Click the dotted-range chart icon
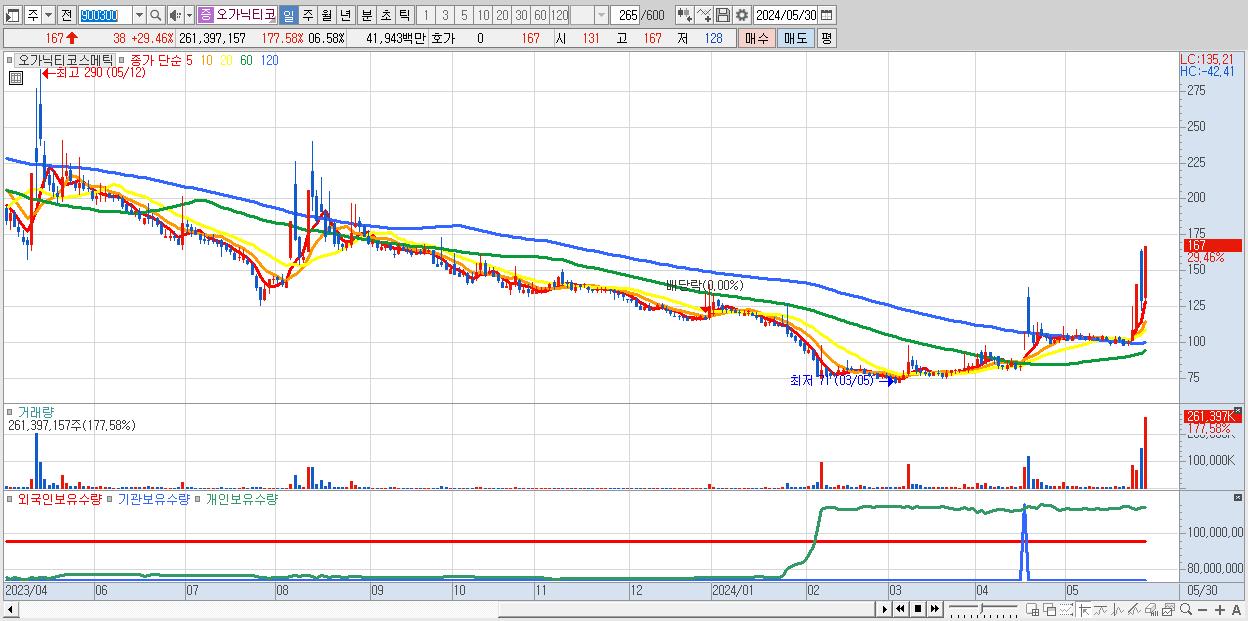The width and height of the screenshot is (1248, 621). 1066,610
